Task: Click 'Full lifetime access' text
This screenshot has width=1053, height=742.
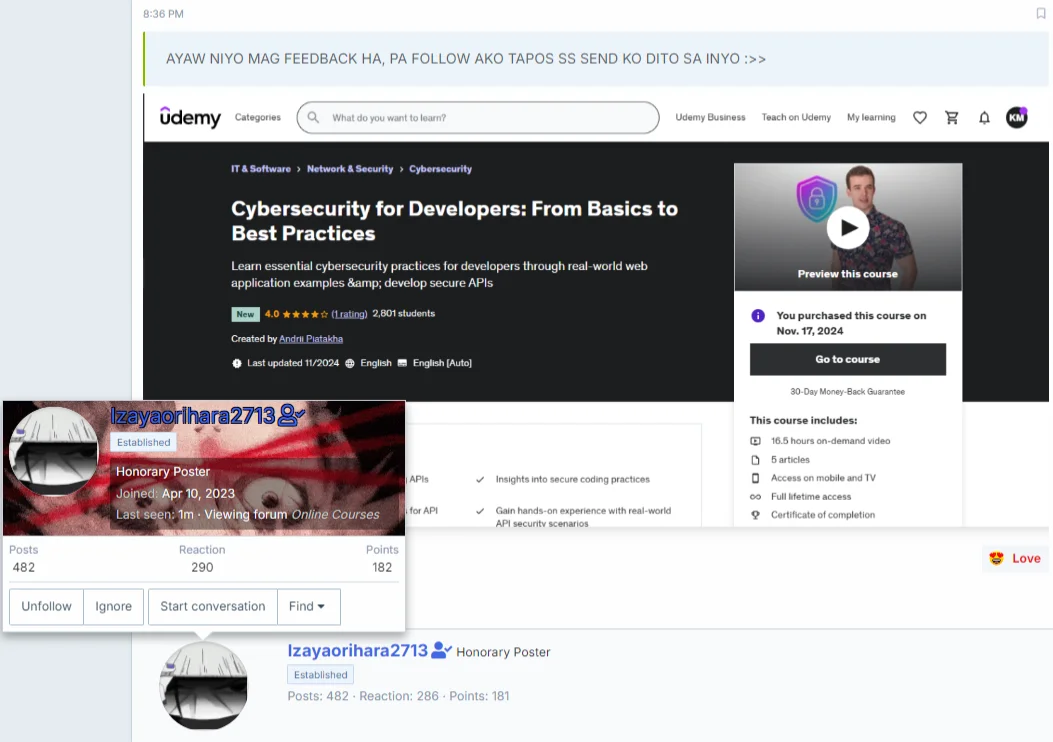Action: [x=811, y=497]
